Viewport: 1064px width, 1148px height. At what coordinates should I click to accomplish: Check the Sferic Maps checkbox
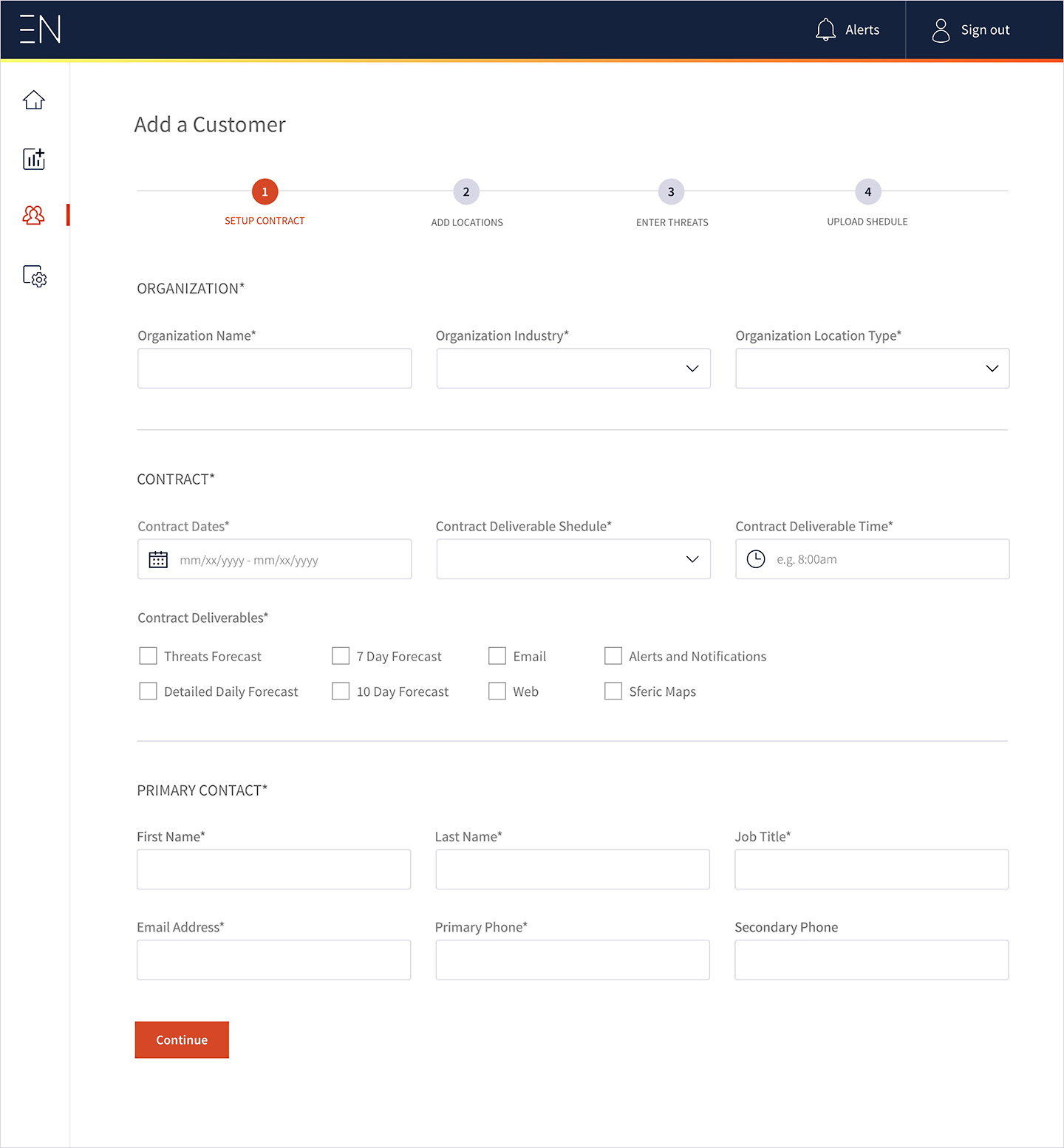point(613,691)
